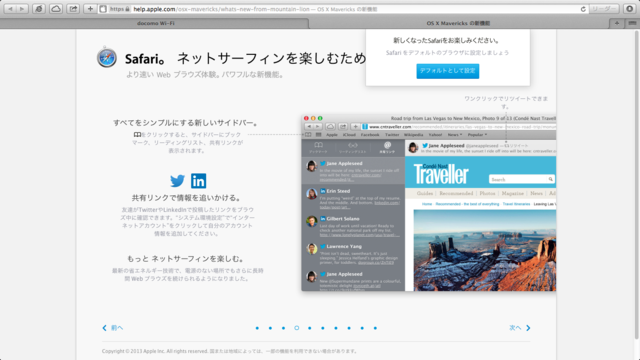Click Erin Steed's shared link row

pyautogui.click(x=353, y=198)
